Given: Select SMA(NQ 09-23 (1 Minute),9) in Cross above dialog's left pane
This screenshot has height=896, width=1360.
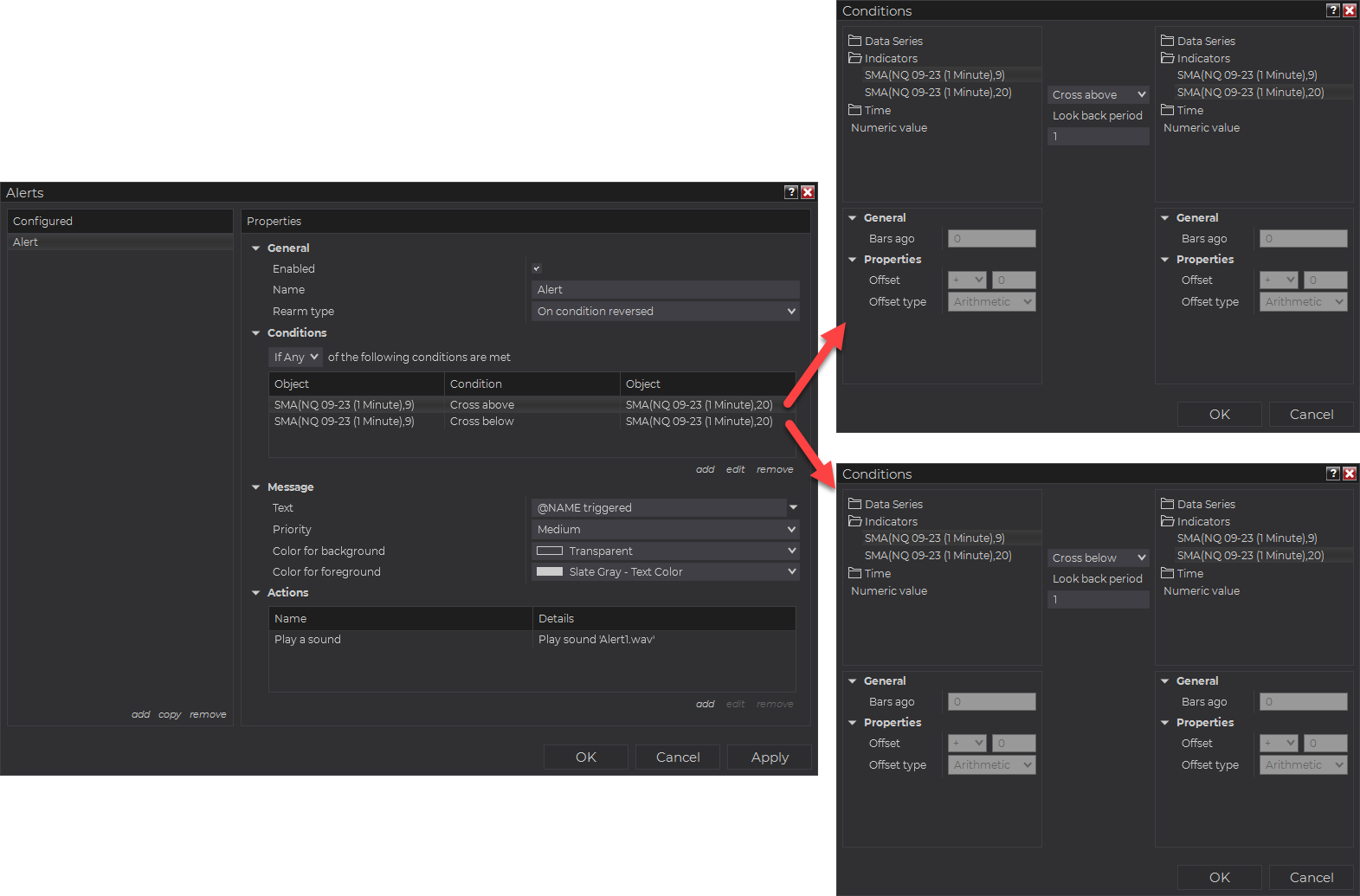Looking at the screenshot, I should coord(935,75).
